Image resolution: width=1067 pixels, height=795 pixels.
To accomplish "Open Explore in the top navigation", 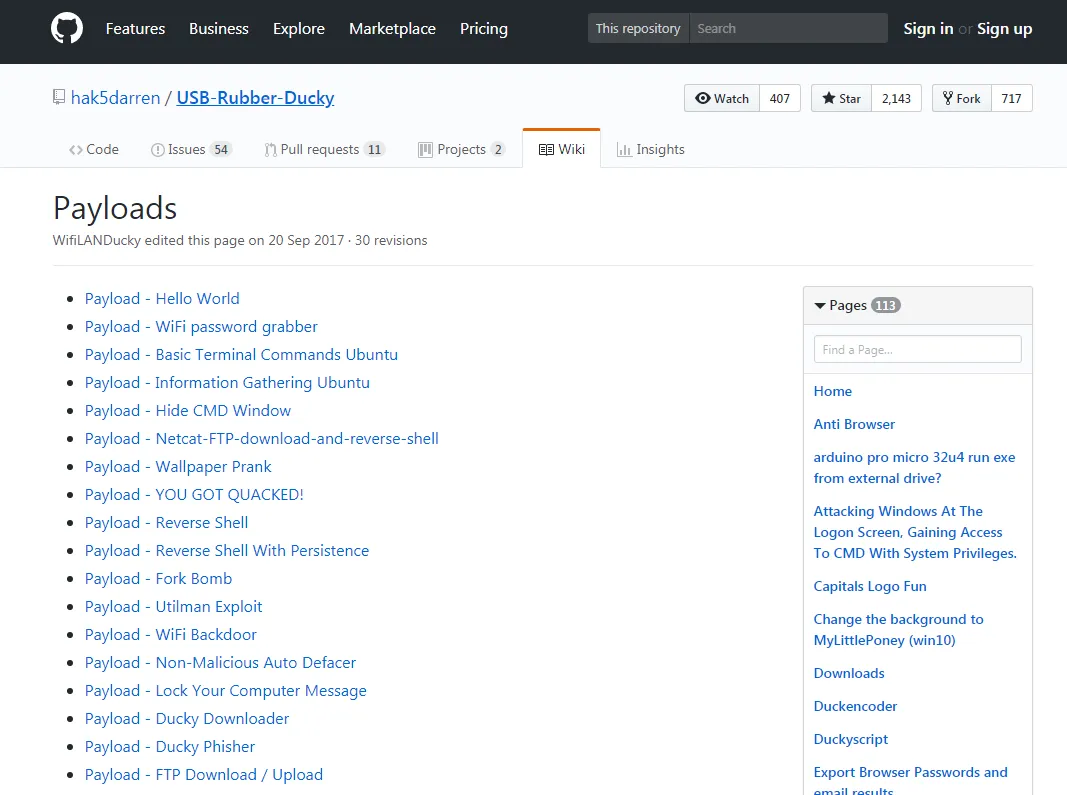I will pyautogui.click(x=299, y=29).
